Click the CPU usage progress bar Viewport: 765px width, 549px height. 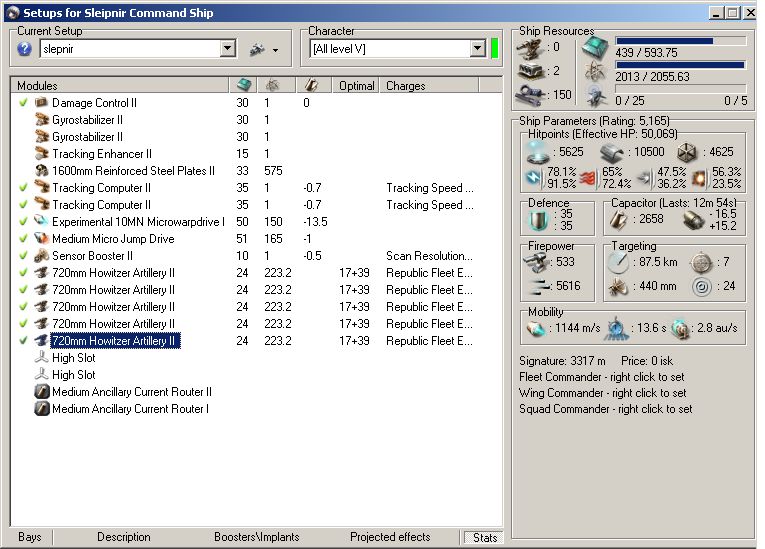coord(681,41)
